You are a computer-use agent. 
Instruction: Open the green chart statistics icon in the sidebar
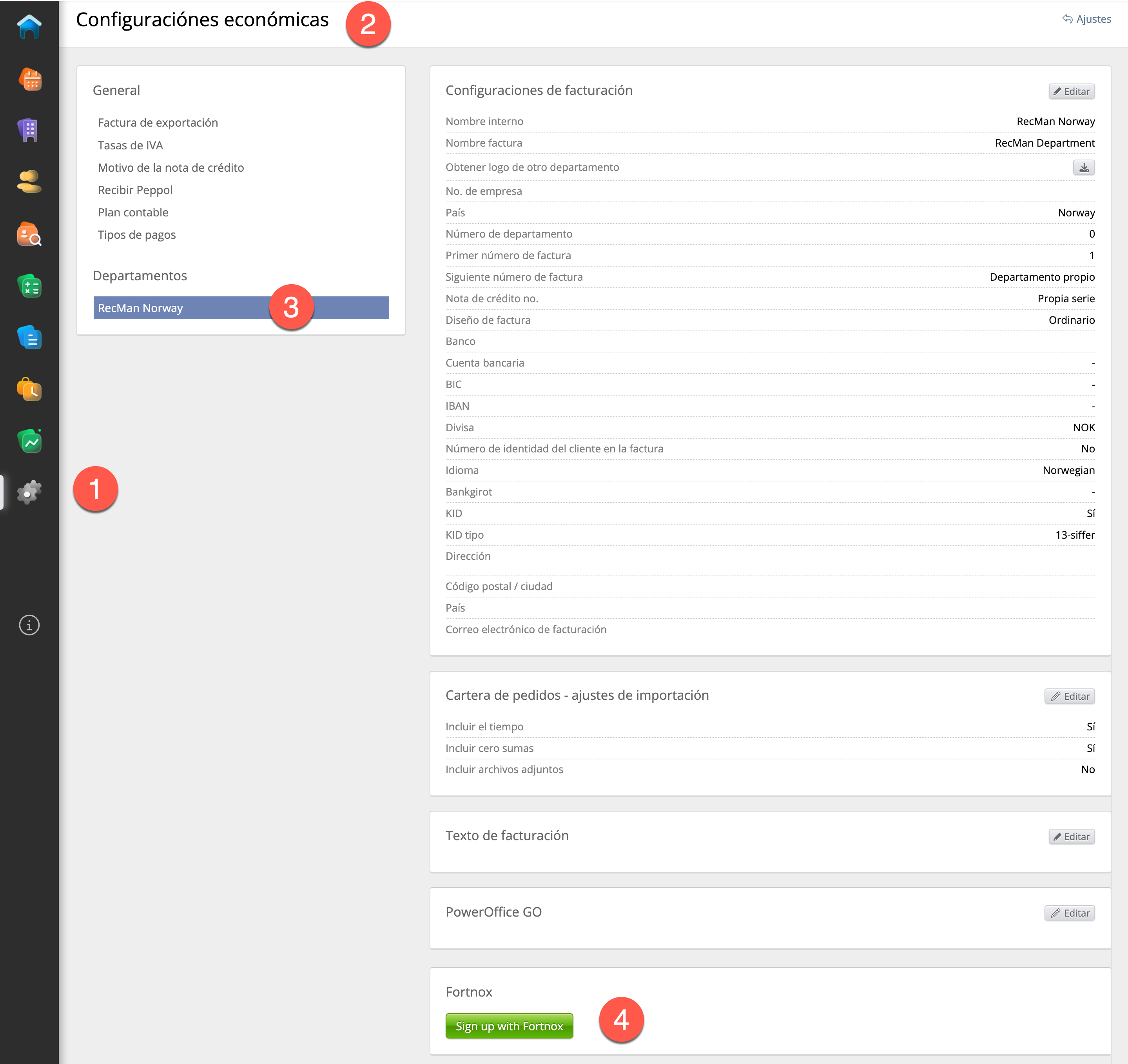[29, 441]
